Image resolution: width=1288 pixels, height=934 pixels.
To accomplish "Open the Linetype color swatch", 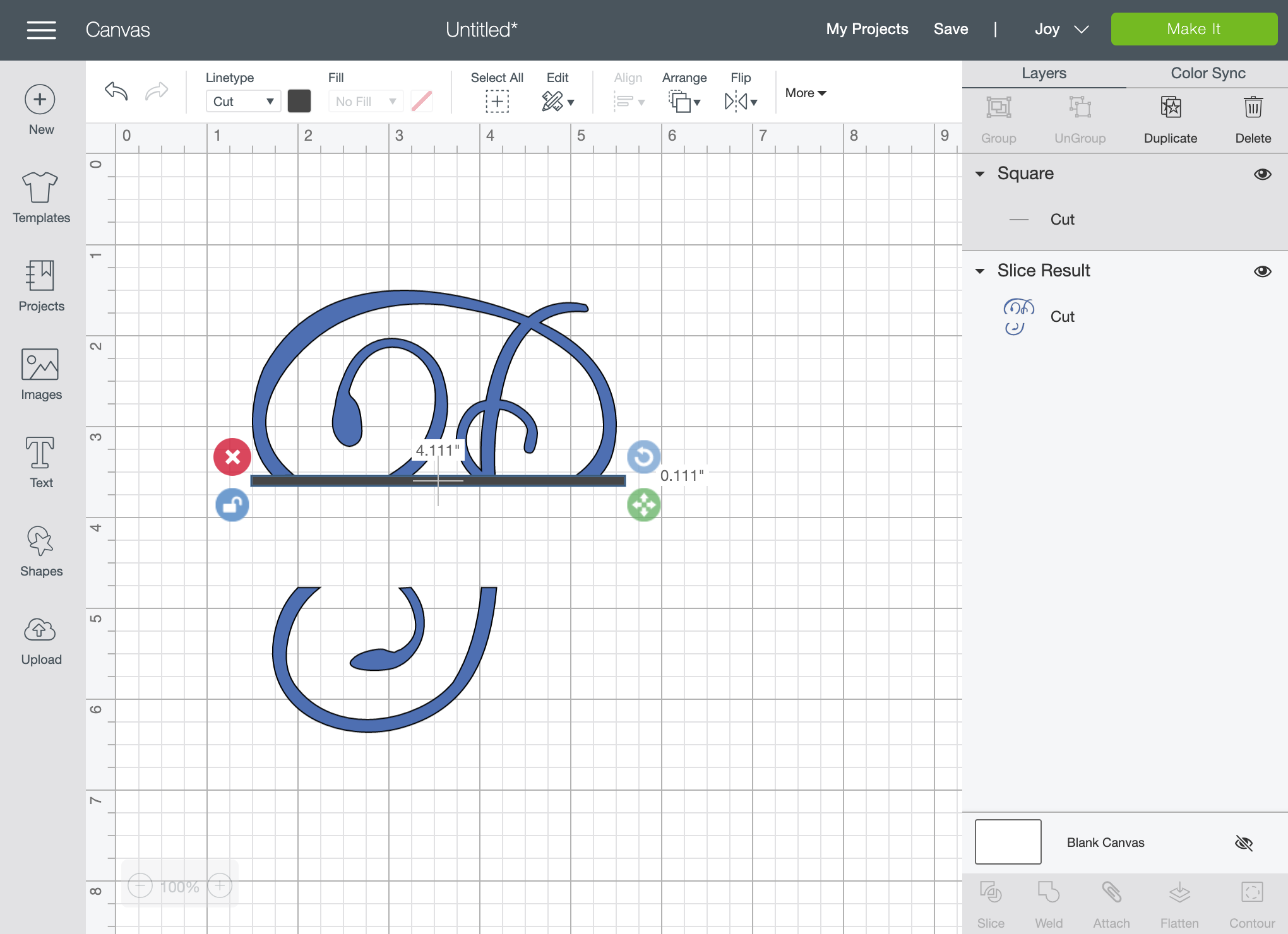I will [299, 101].
